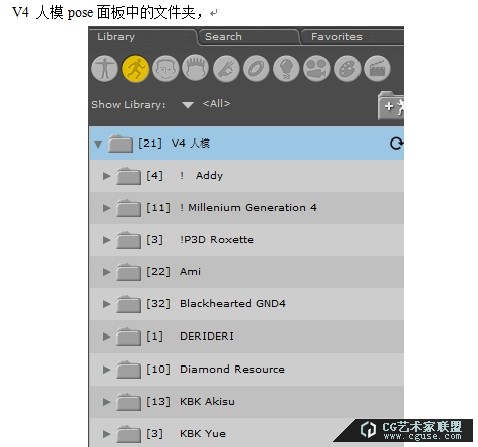Screen dimensions: 478x447
Task: Select the Figures category icon
Action: pyautogui.click(x=104, y=69)
